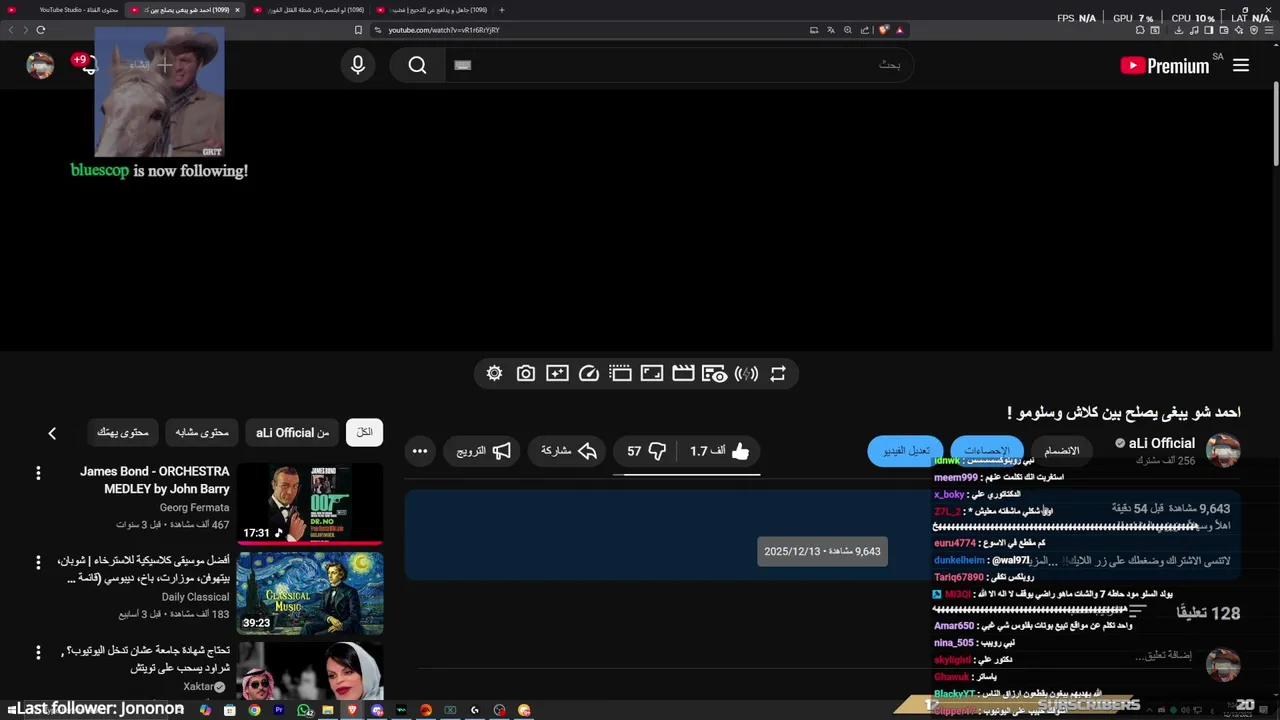Activate voice search microphone
The width and height of the screenshot is (1280, 720).
(358, 65)
